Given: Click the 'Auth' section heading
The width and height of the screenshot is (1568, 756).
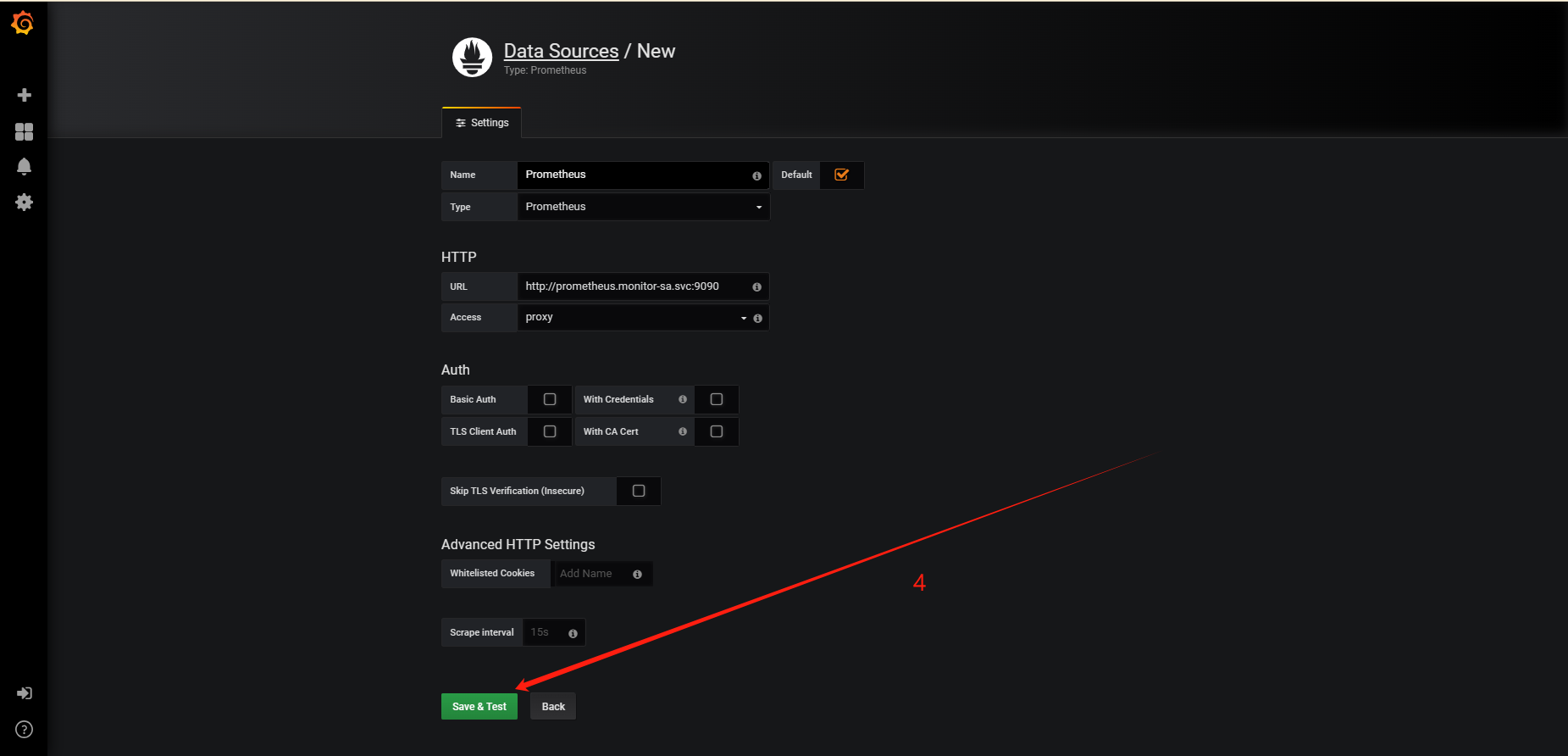Looking at the screenshot, I should tap(455, 370).
